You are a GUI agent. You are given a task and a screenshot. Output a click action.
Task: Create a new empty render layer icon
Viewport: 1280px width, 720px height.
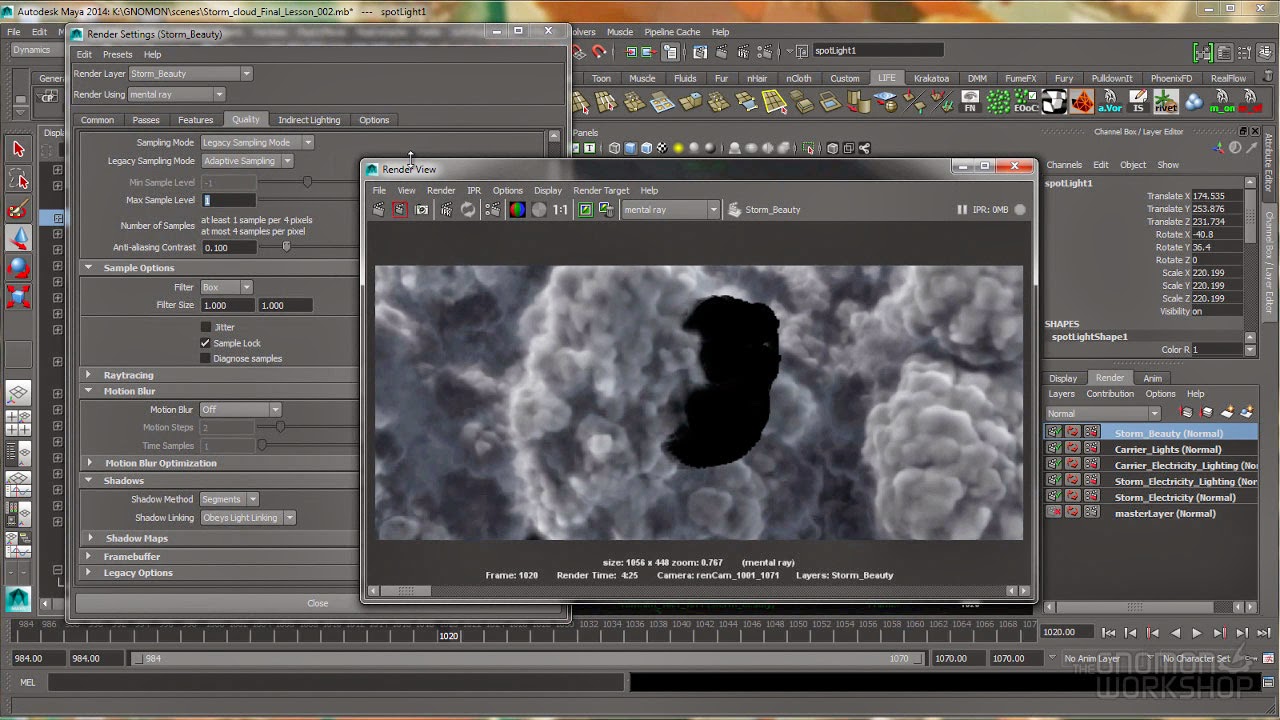click(1228, 412)
